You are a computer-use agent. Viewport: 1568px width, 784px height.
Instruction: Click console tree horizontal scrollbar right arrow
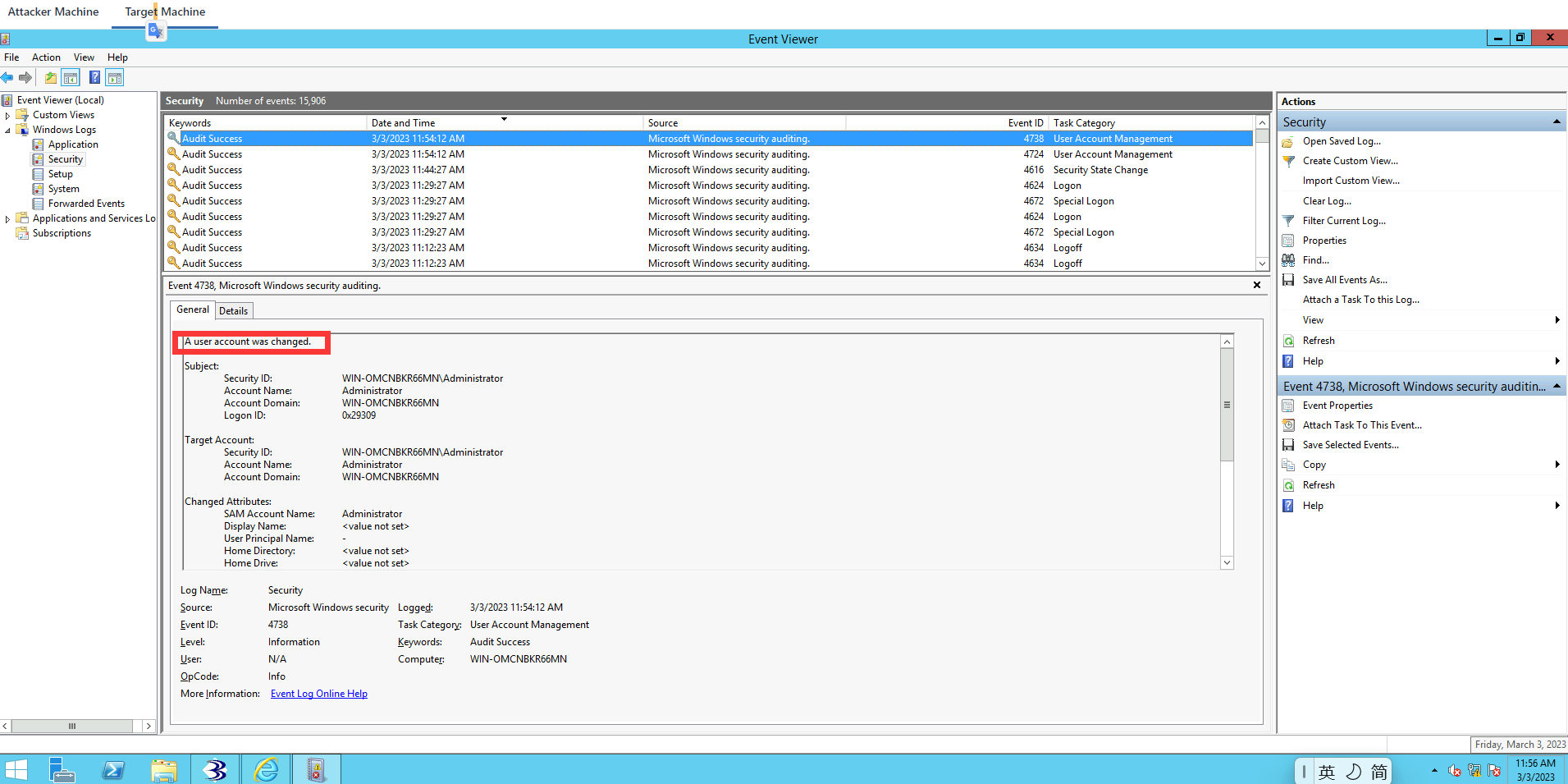[x=149, y=726]
